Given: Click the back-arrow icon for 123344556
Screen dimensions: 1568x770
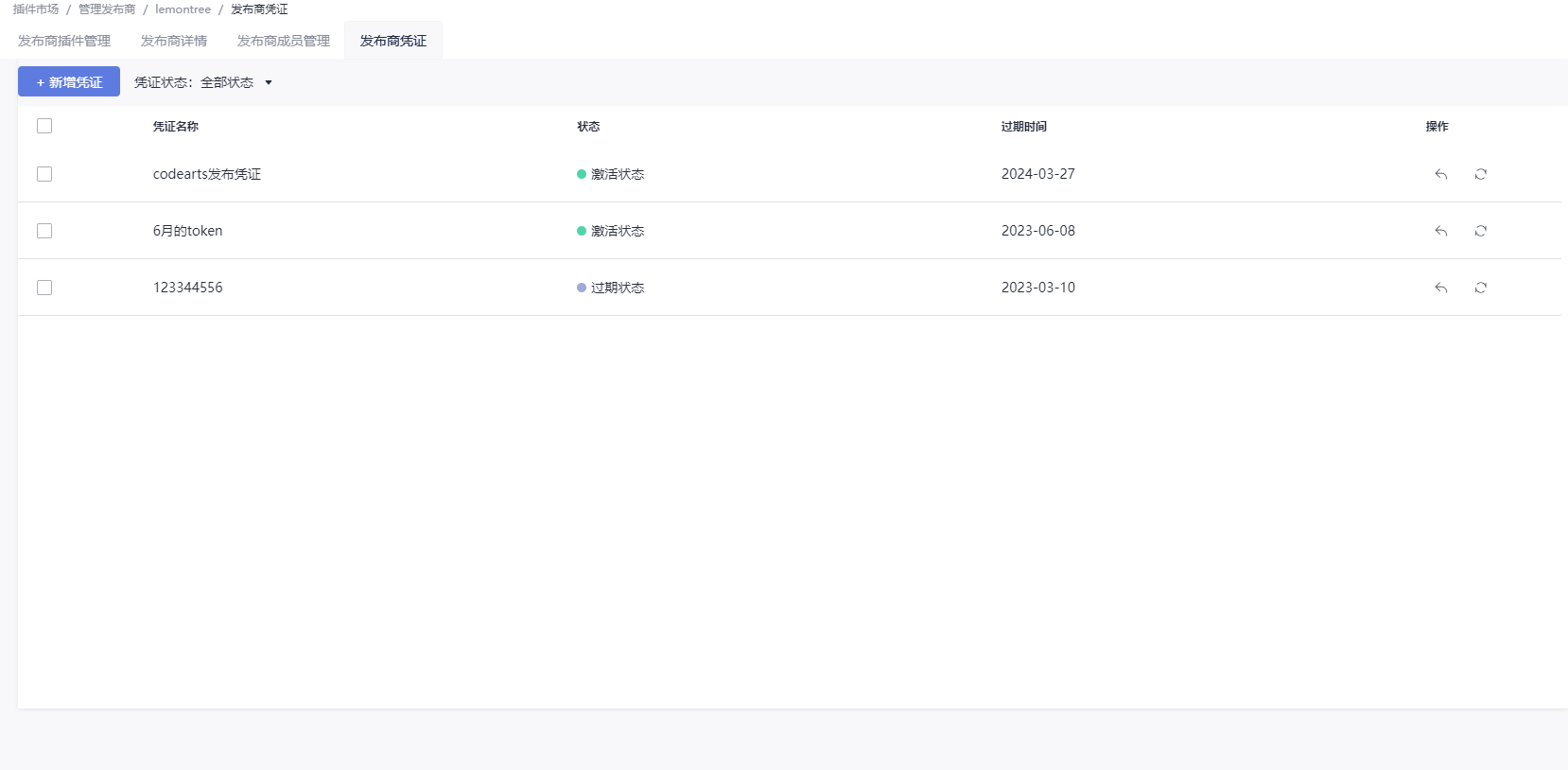Looking at the screenshot, I should click(x=1440, y=288).
